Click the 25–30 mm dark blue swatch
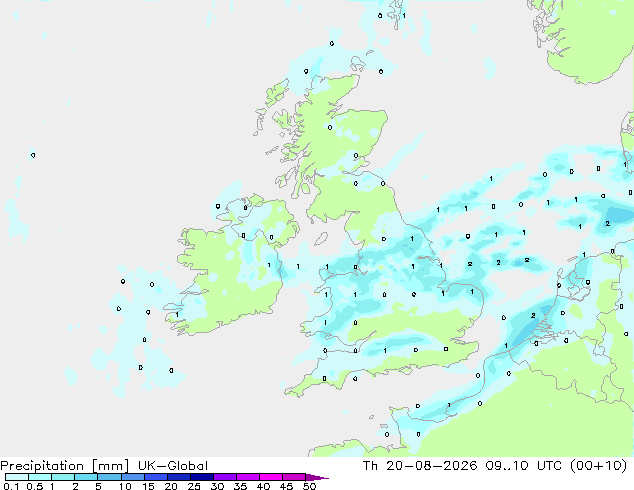The width and height of the screenshot is (634, 490). click(x=201, y=477)
